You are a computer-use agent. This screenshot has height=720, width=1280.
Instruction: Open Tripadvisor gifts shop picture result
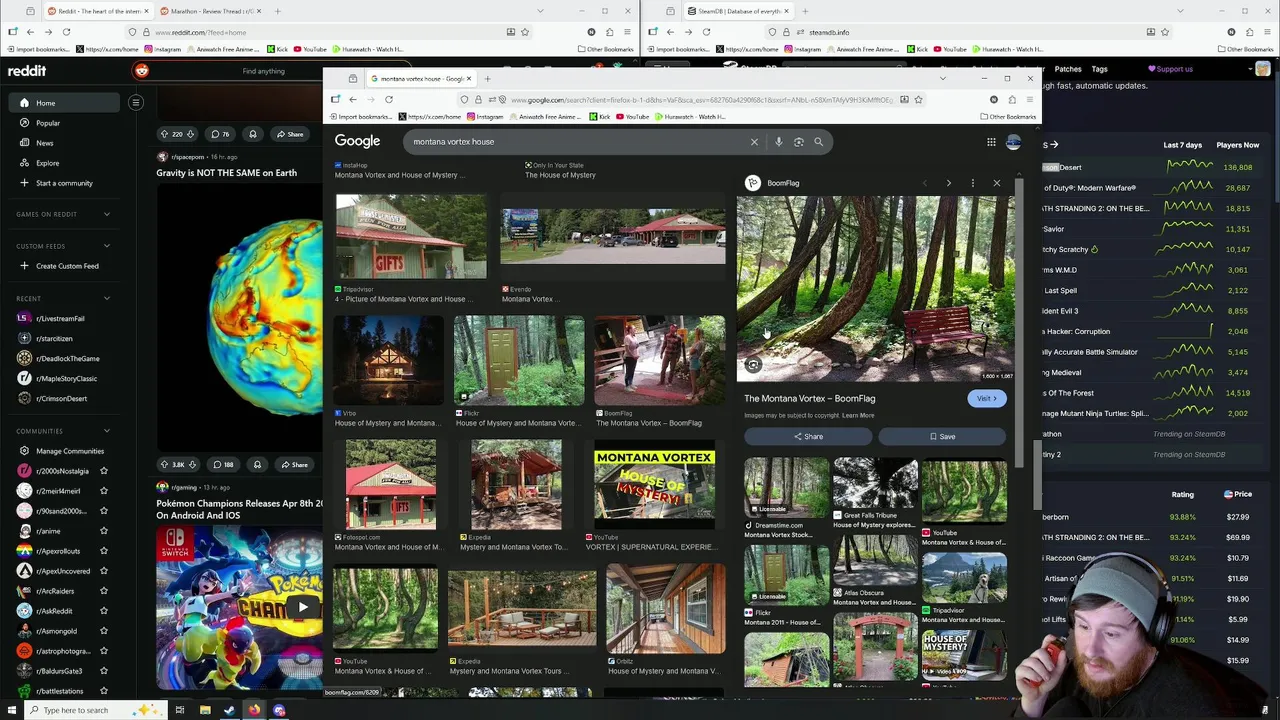pyautogui.click(x=411, y=237)
